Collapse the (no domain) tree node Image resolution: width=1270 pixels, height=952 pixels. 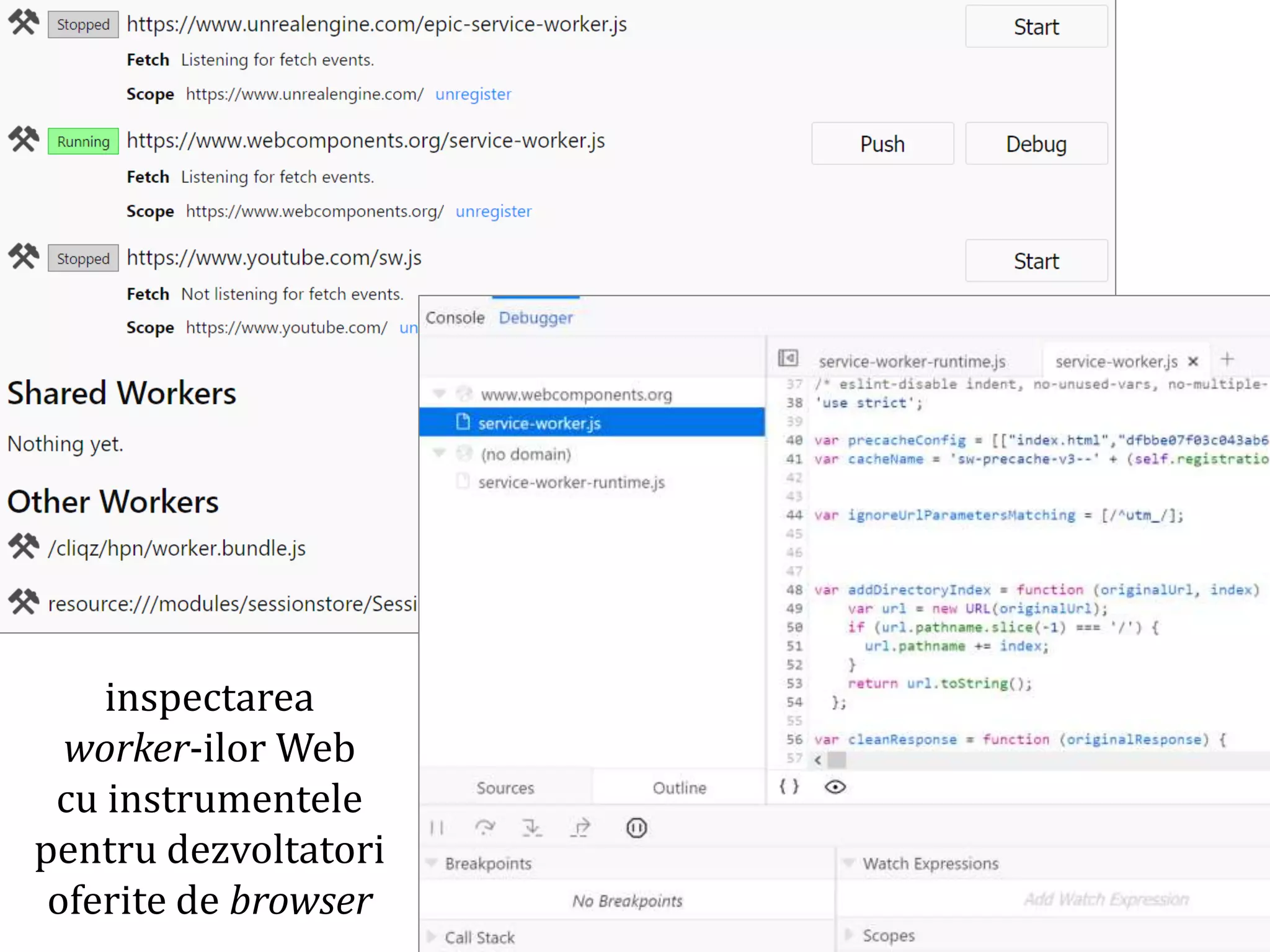[440, 453]
